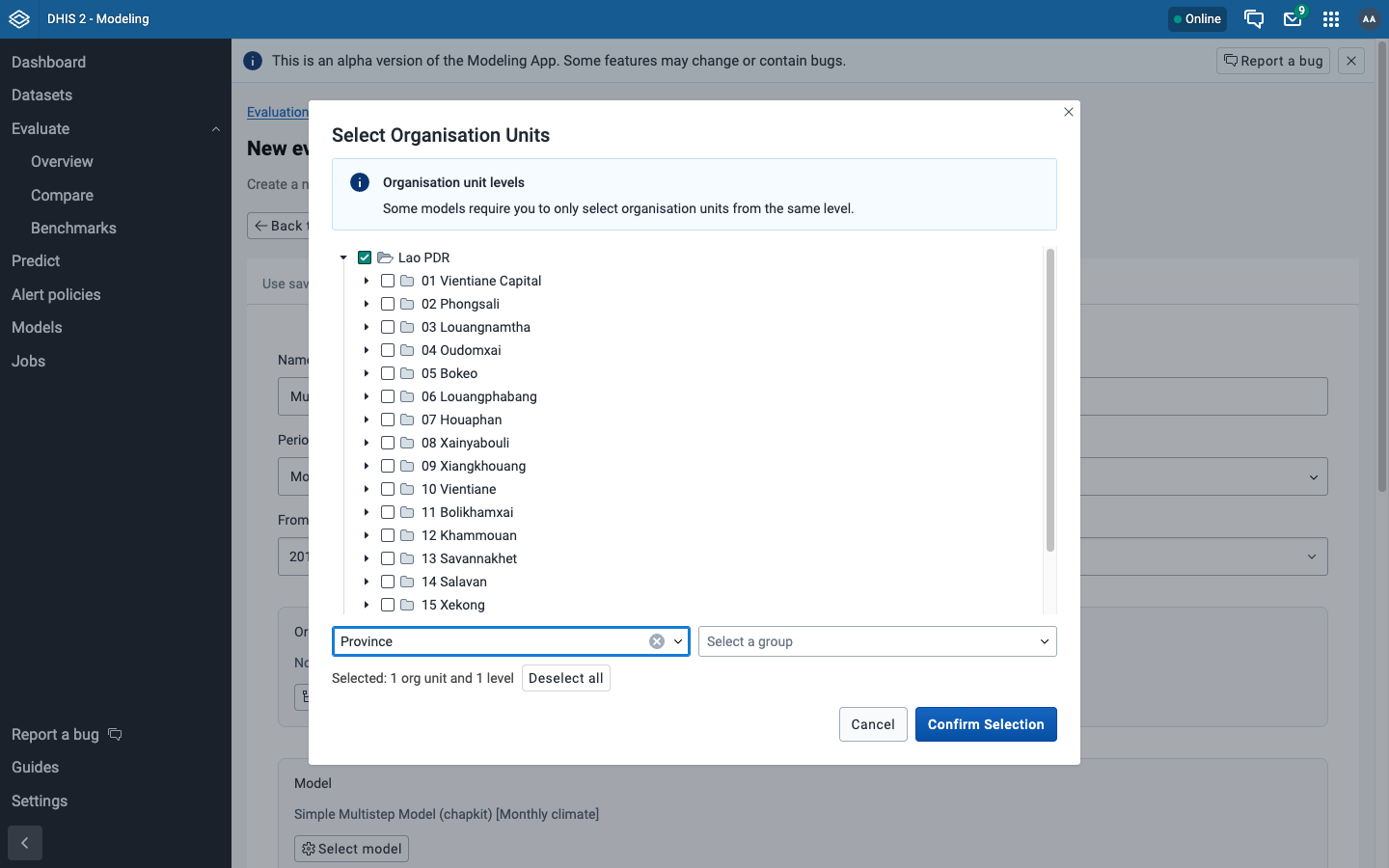Check the 15 Xekong checkbox

tap(388, 605)
